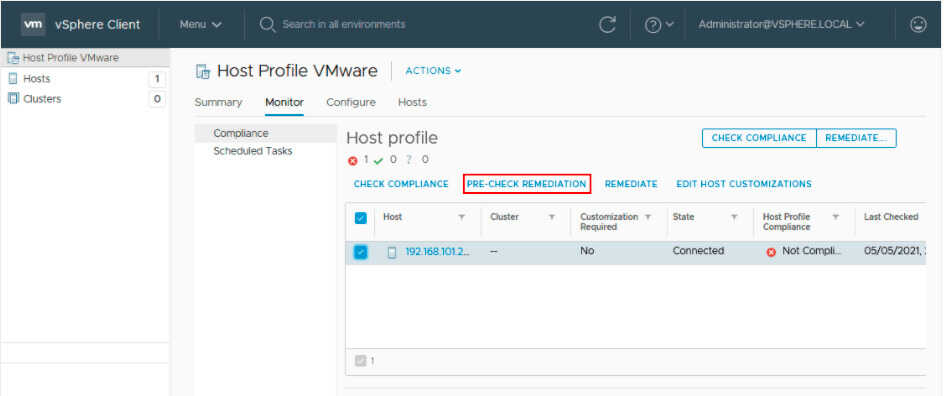Click the red Not Compliant status icon
Viewport: 944px width, 396px height.
771,252
